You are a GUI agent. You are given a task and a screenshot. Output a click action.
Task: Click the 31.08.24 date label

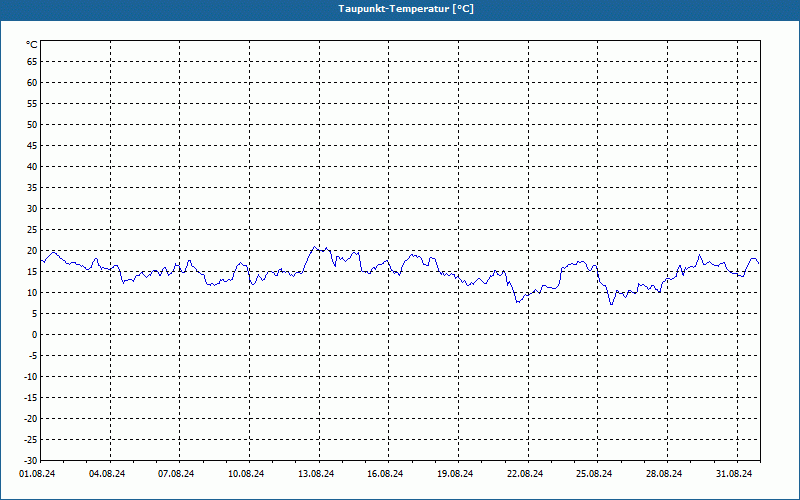734,474
